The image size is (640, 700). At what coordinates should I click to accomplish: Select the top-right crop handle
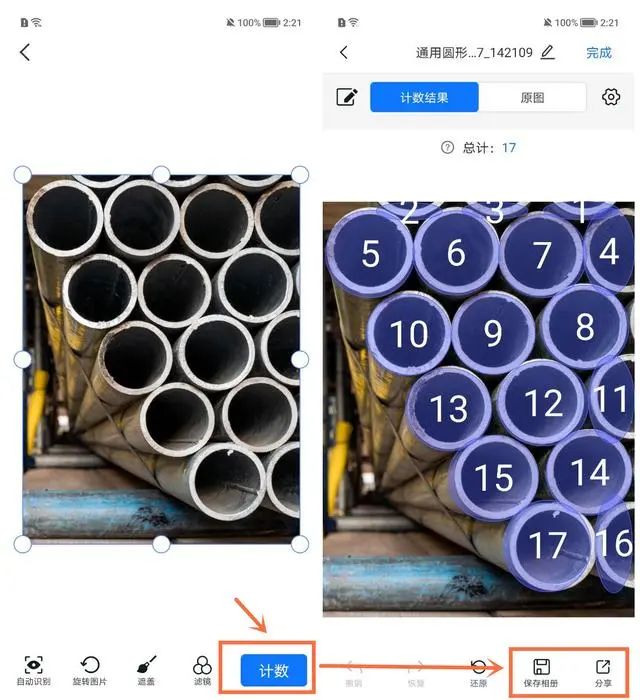point(300,175)
